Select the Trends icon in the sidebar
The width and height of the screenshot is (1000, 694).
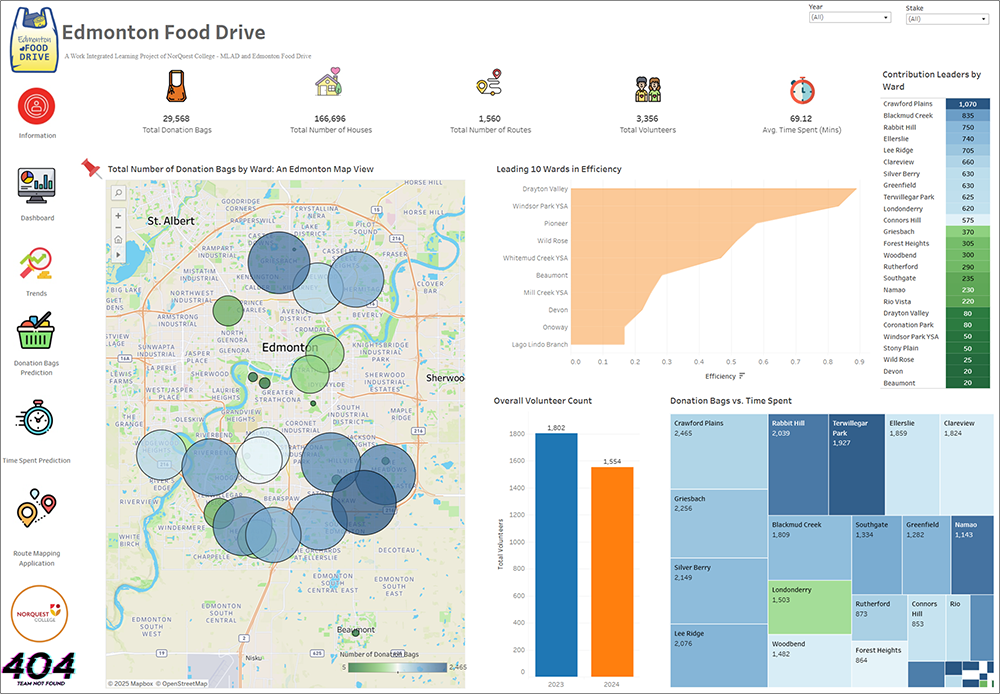pos(36,265)
